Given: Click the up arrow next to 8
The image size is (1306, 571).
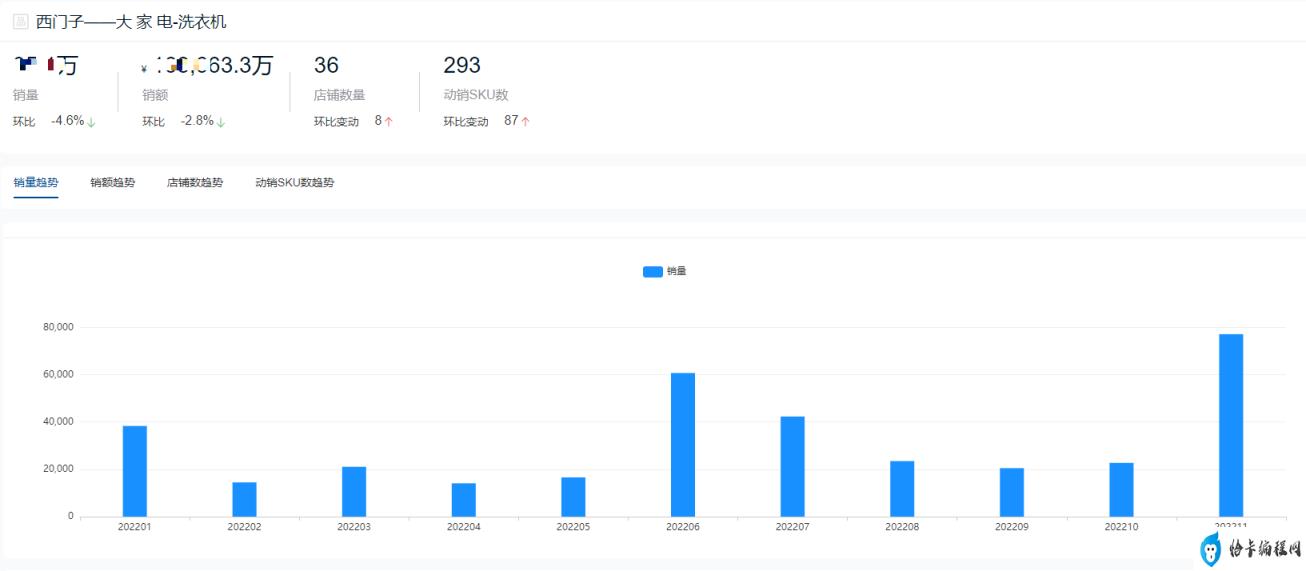Looking at the screenshot, I should point(389,122).
